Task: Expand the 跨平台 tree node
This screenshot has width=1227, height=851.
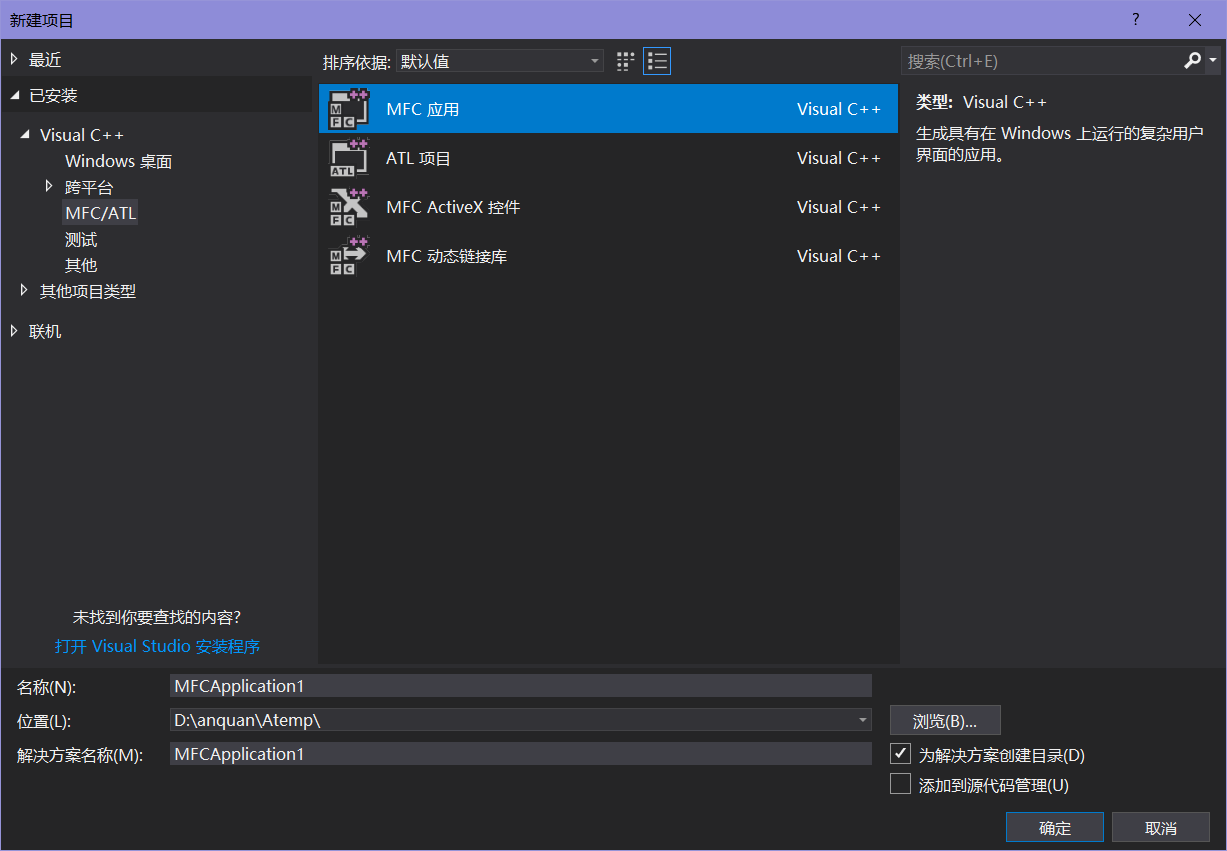Action: pos(49,186)
